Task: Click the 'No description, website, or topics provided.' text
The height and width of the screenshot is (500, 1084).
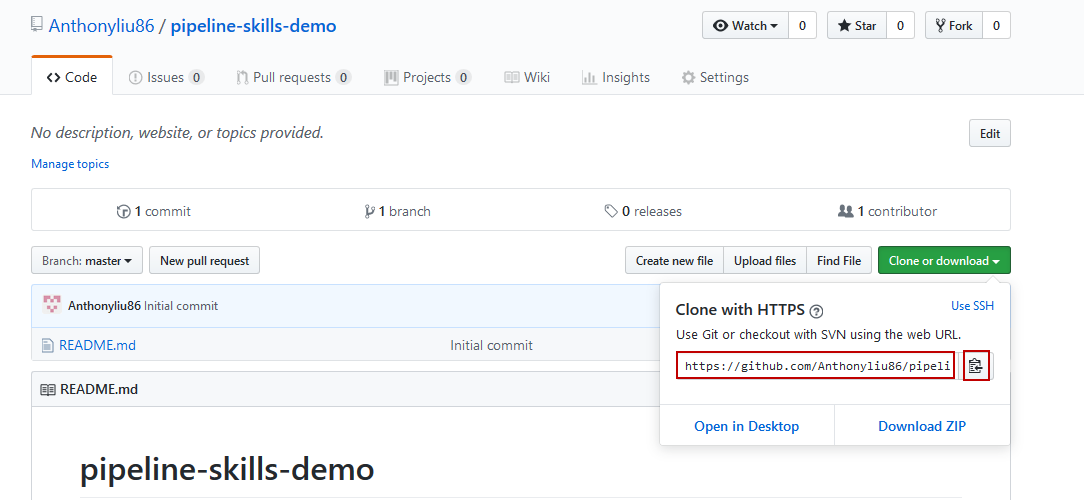Action: [x=178, y=132]
